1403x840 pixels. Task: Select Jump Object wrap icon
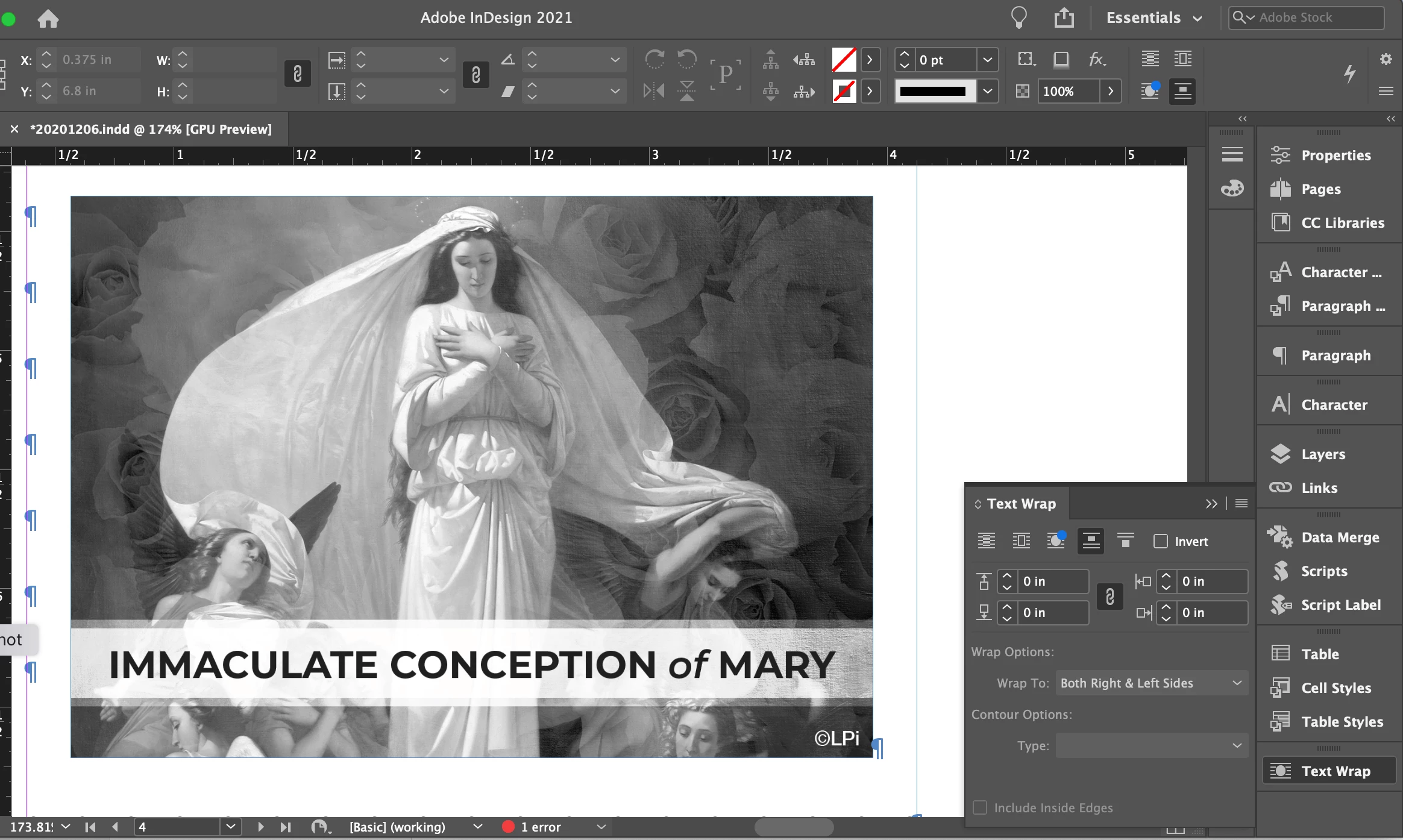1090,541
